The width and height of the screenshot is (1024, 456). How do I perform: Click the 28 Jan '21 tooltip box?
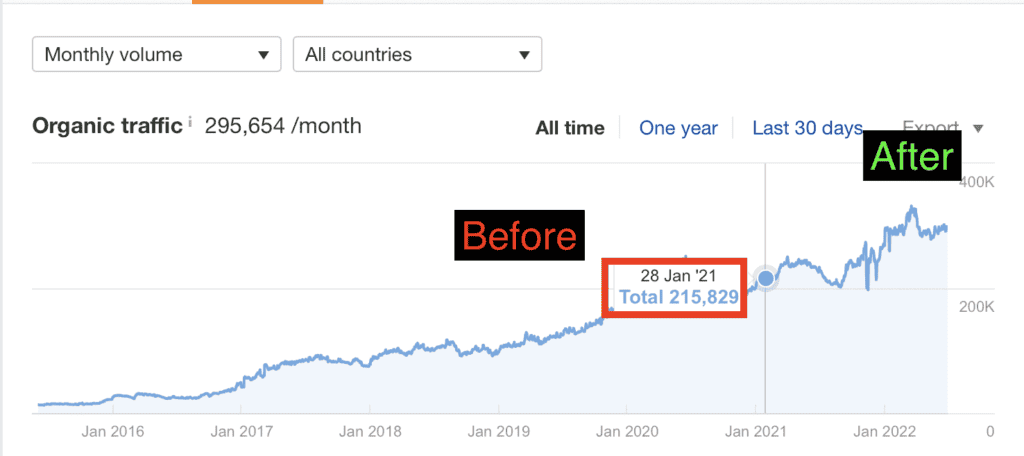pyautogui.click(x=677, y=287)
